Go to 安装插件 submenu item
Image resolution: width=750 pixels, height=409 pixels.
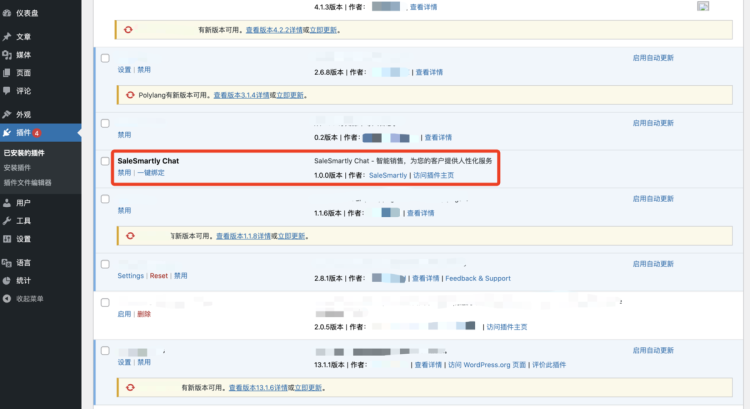coord(17,167)
